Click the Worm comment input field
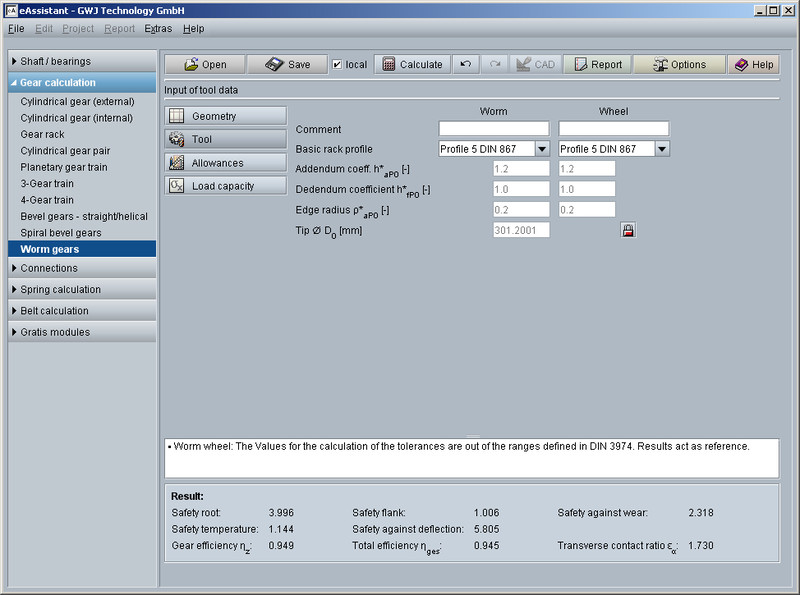Viewport: 800px width, 595px height. tap(494, 129)
